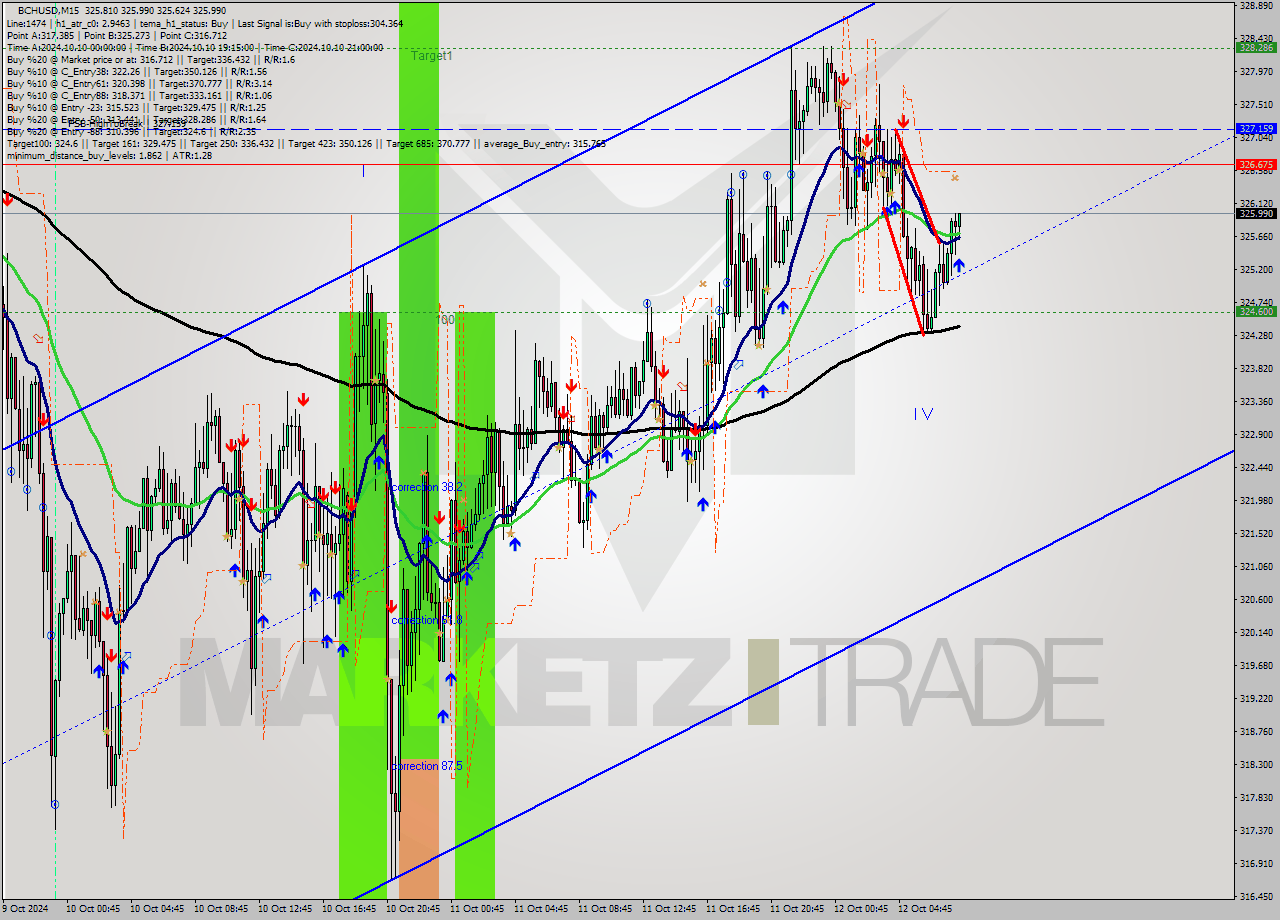Click the 'Buy %10 @ C_Entry38' line

pos(136,71)
